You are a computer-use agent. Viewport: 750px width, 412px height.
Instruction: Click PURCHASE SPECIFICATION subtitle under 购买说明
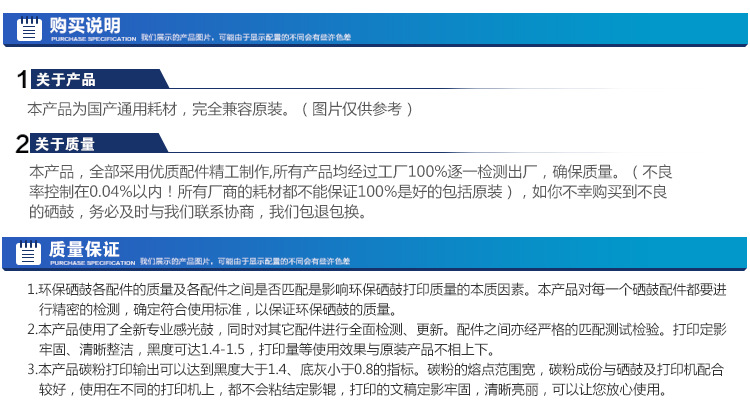92,38
